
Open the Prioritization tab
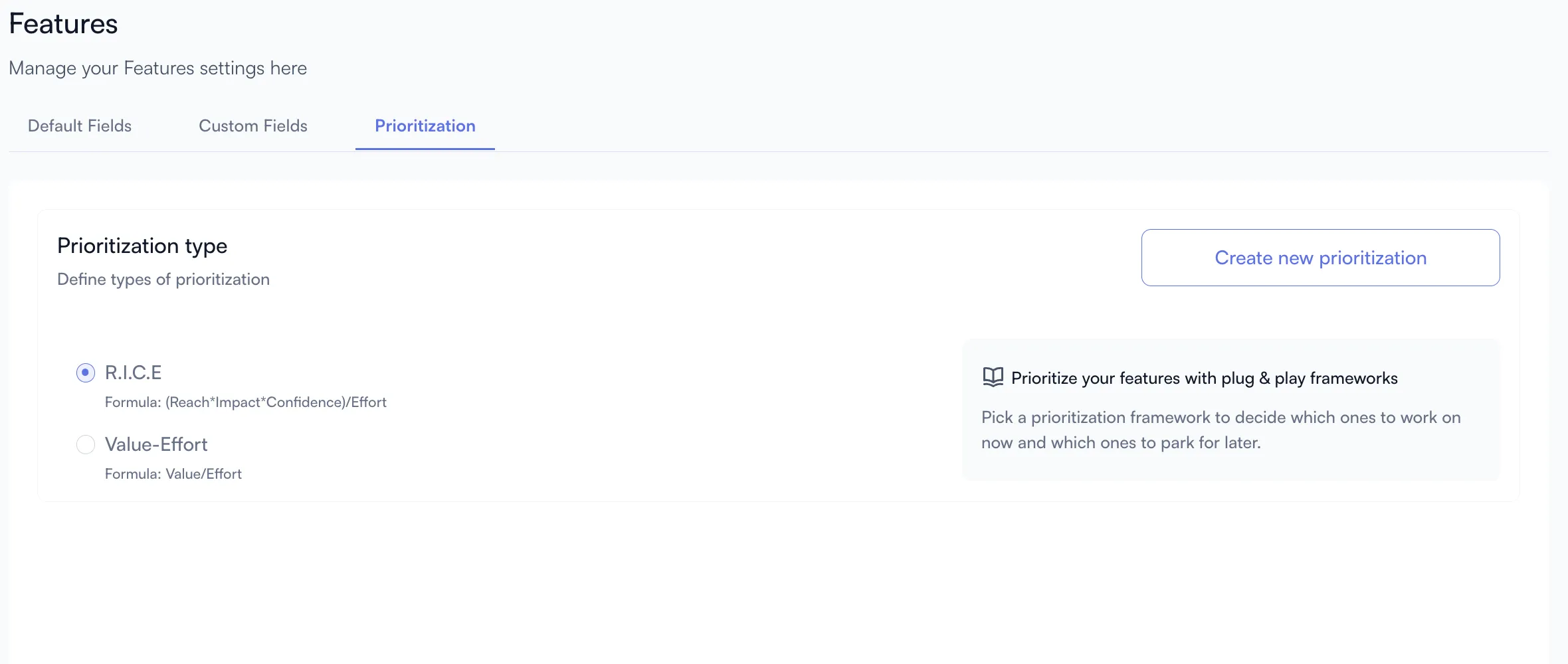tap(425, 126)
